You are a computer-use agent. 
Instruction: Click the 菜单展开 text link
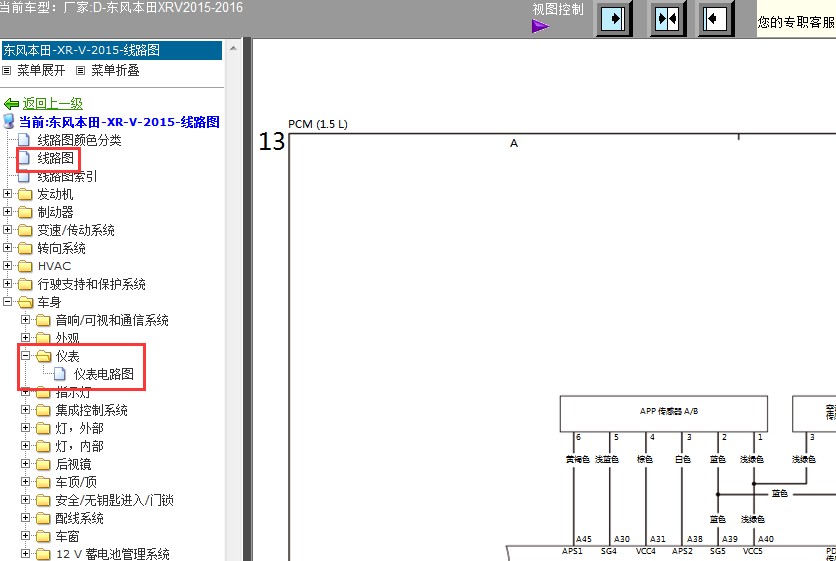41,70
